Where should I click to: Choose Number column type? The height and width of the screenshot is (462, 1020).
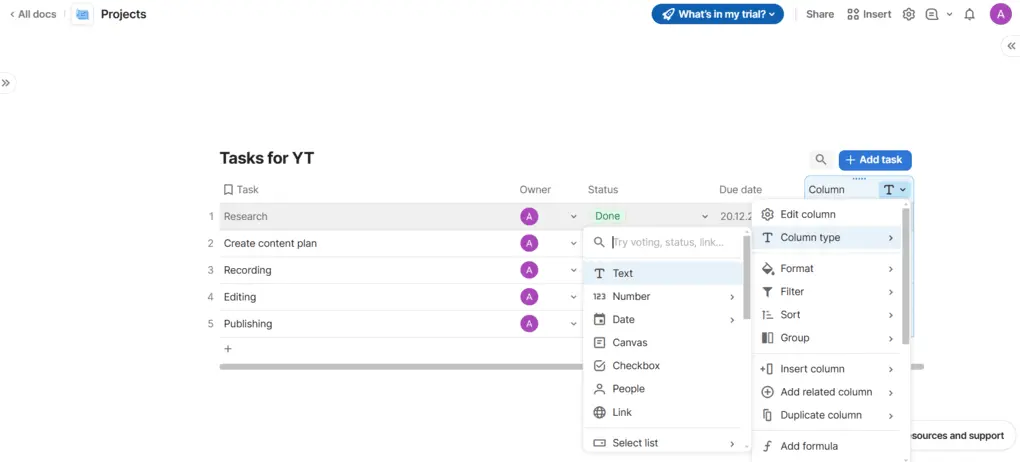pos(663,296)
